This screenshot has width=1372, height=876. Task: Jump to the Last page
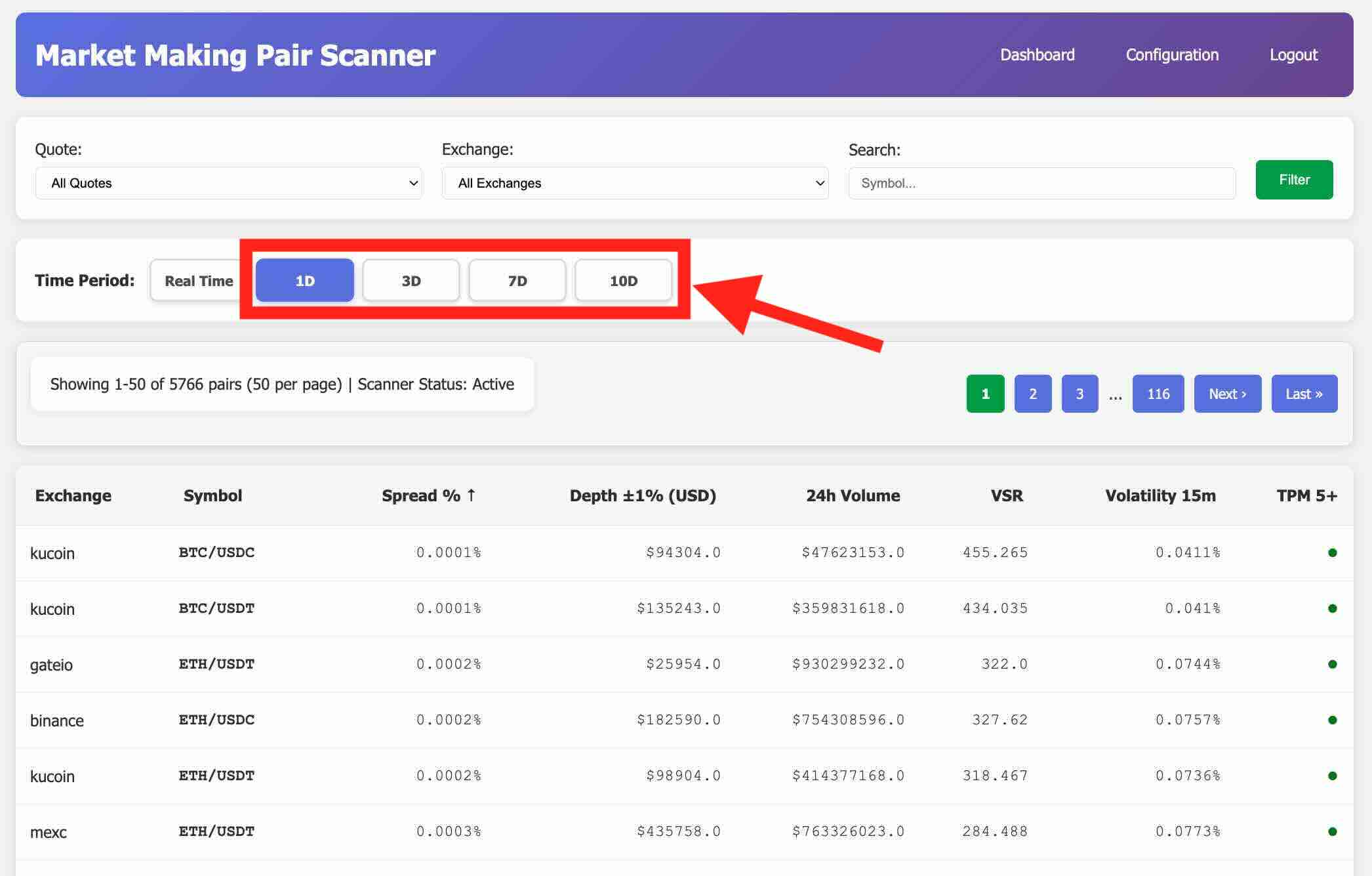pyautogui.click(x=1304, y=394)
